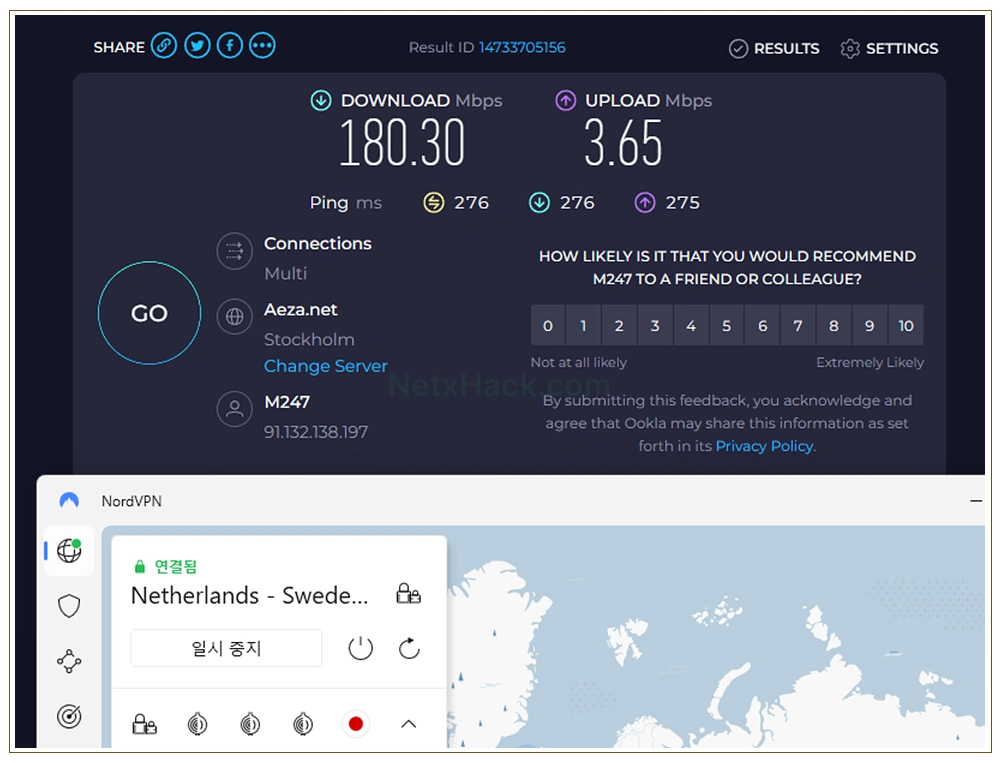Click Double VPN icon next to Netherlands - Sweden
The image size is (1000, 763).
tap(408, 594)
